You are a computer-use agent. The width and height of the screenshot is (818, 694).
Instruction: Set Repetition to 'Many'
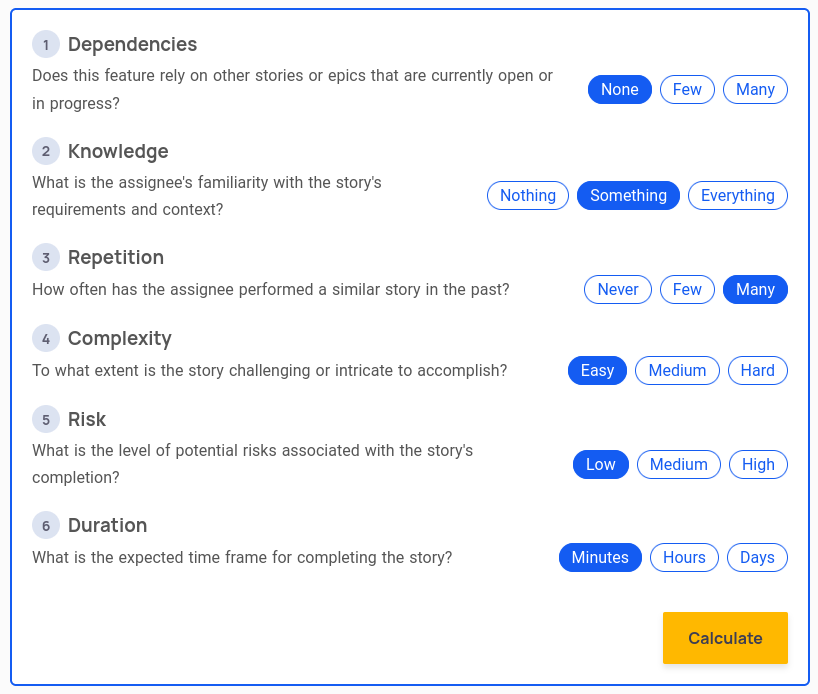pyautogui.click(x=755, y=290)
